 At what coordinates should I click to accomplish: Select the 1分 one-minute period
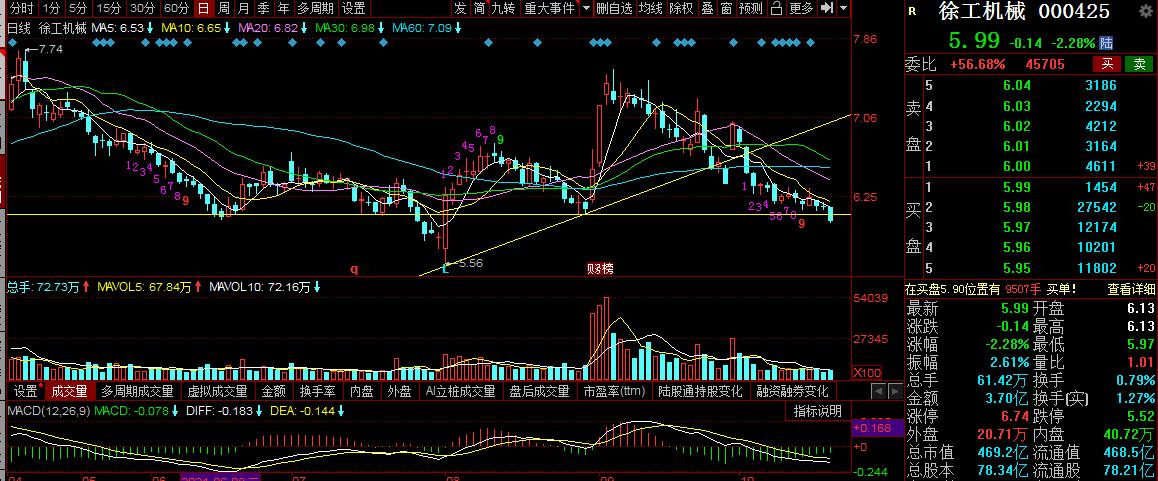(x=51, y=9)
